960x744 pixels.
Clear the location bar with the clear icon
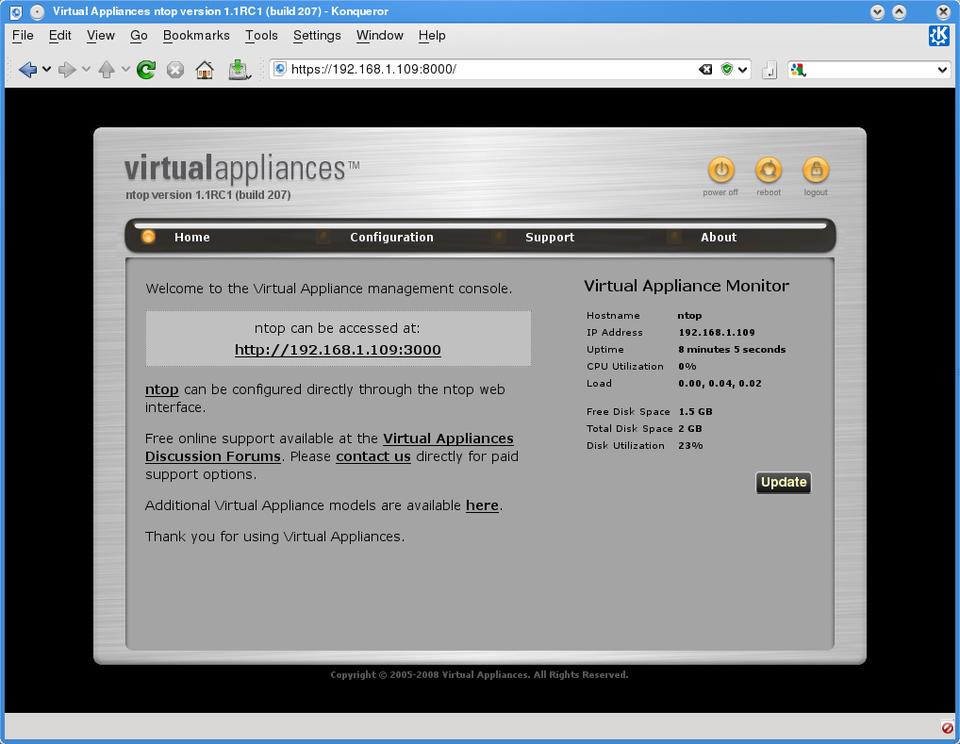[x=705, y=70]
